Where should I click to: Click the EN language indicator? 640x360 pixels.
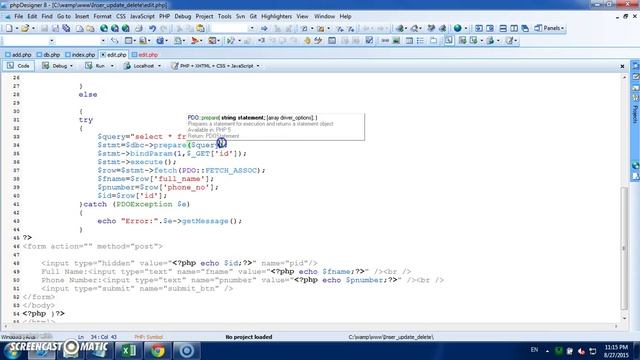[x=534, y=350]
